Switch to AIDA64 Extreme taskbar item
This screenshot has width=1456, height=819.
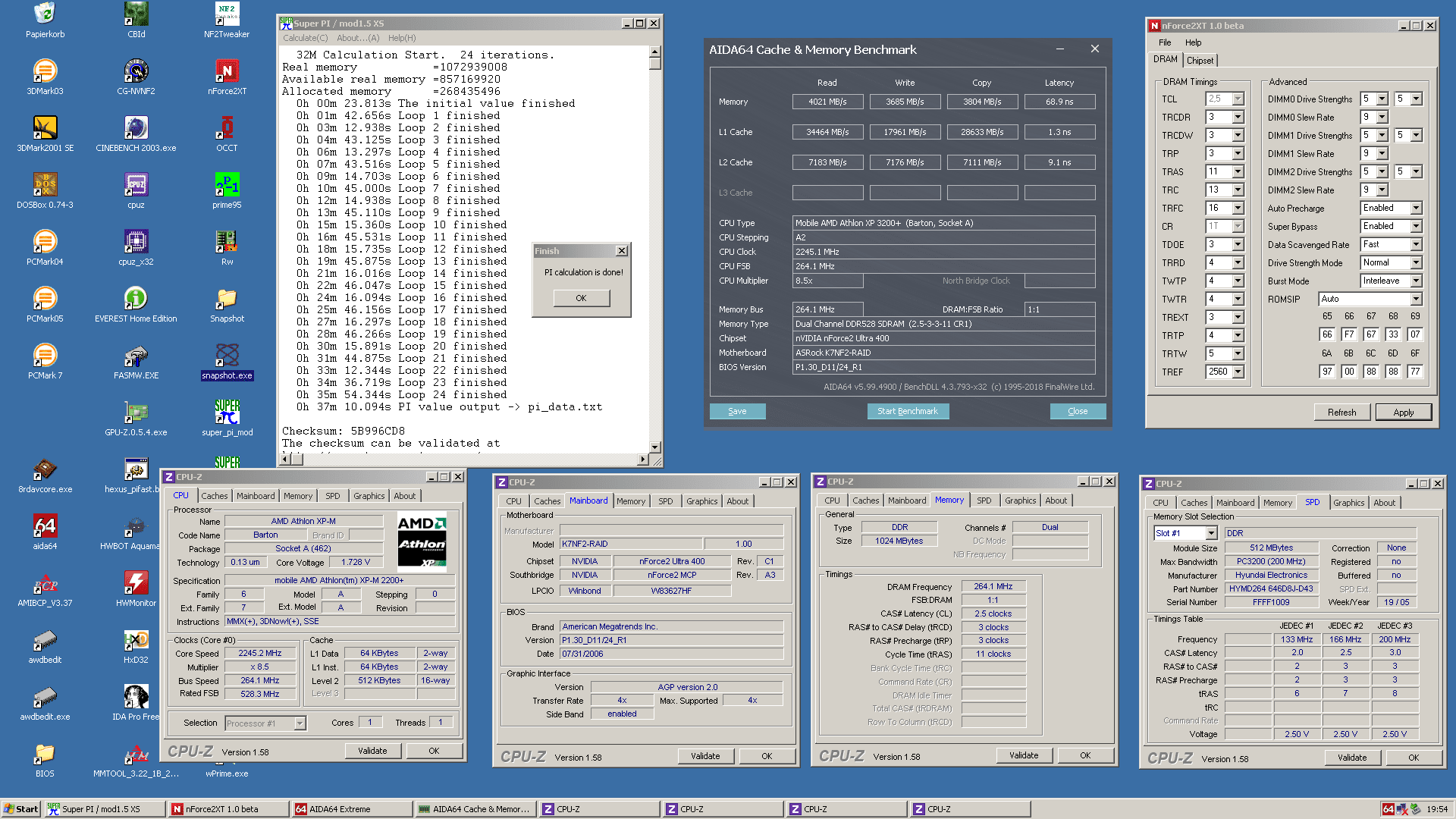click(351, 809)
